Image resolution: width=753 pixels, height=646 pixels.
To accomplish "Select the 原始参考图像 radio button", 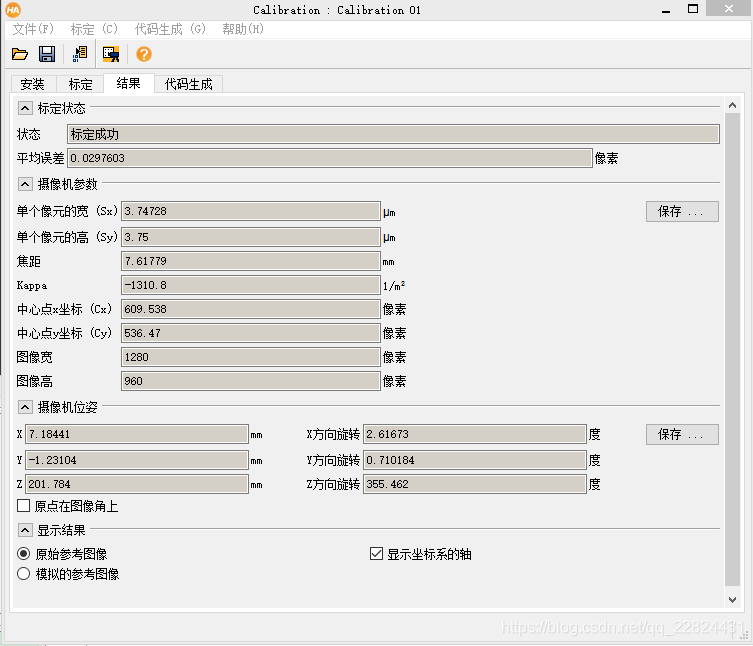I will point(24,554).
